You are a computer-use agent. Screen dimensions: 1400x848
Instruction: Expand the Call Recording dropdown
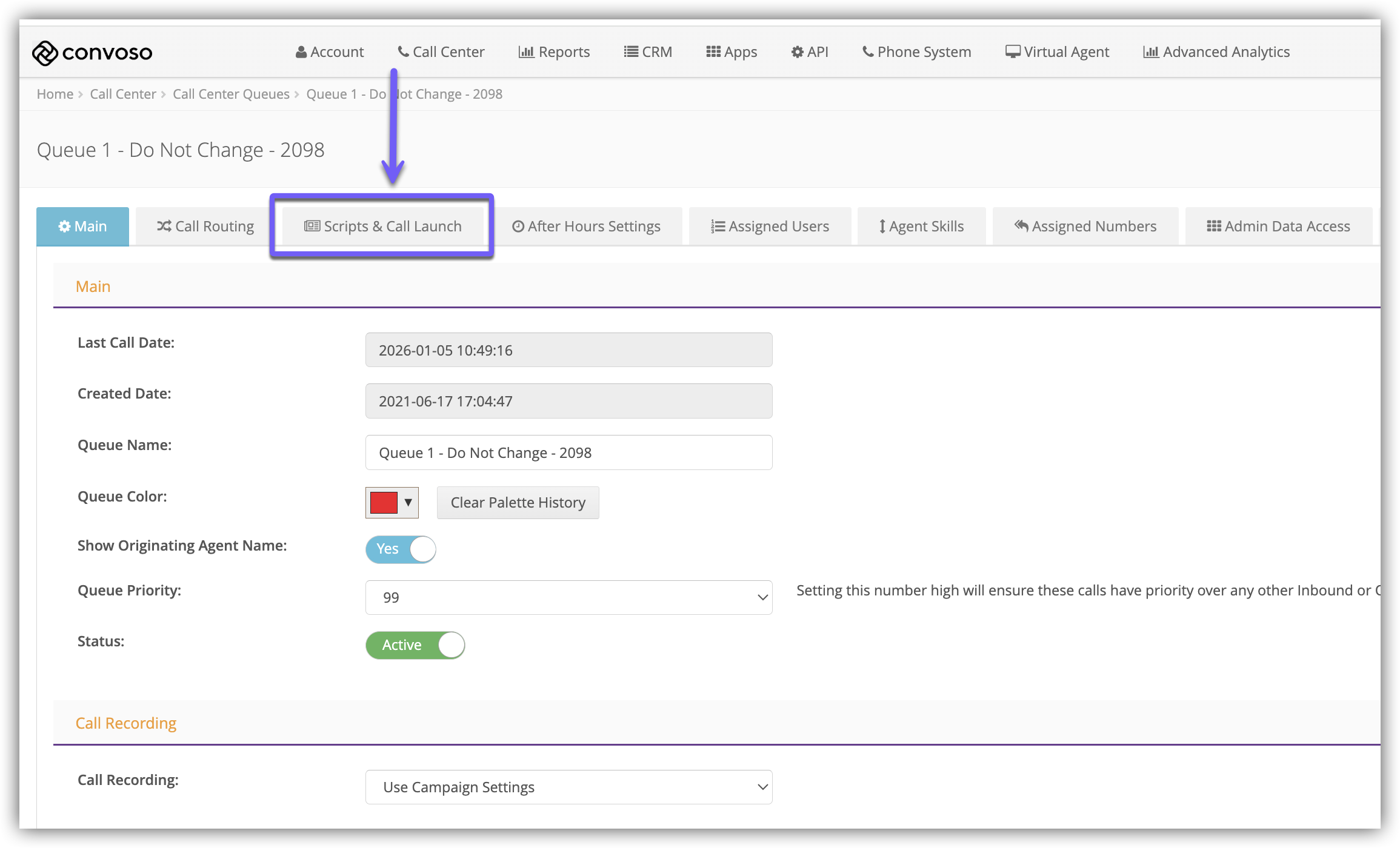(x=568, y=787)
